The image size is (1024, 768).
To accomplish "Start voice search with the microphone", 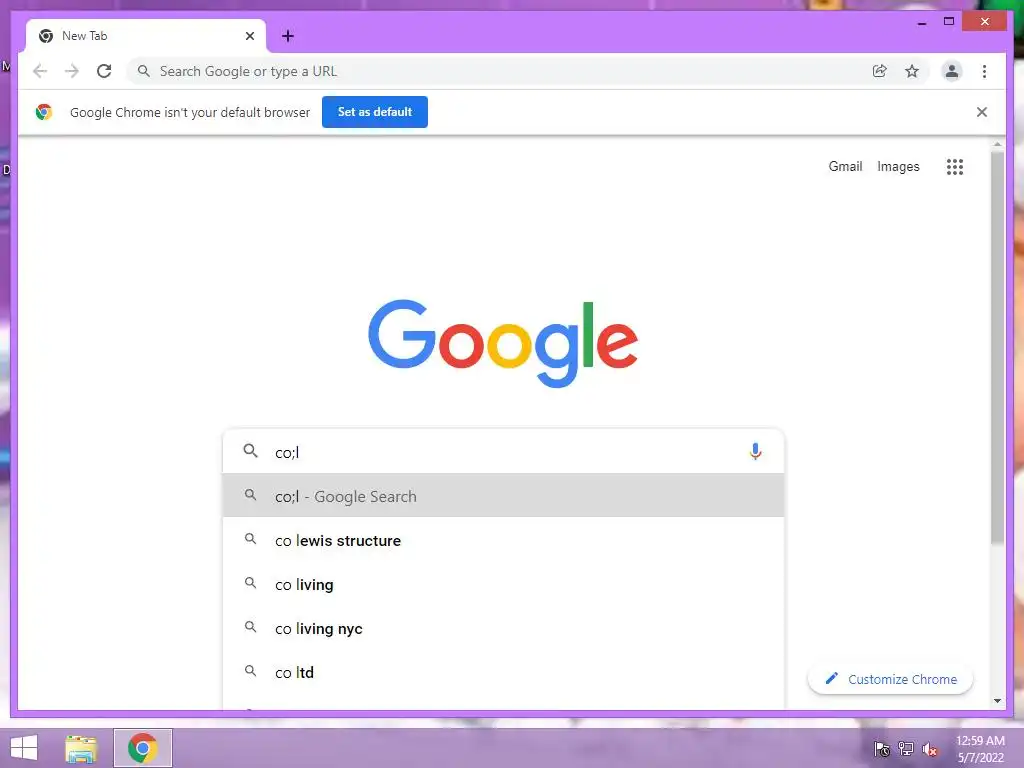I will tap(755, 451).
